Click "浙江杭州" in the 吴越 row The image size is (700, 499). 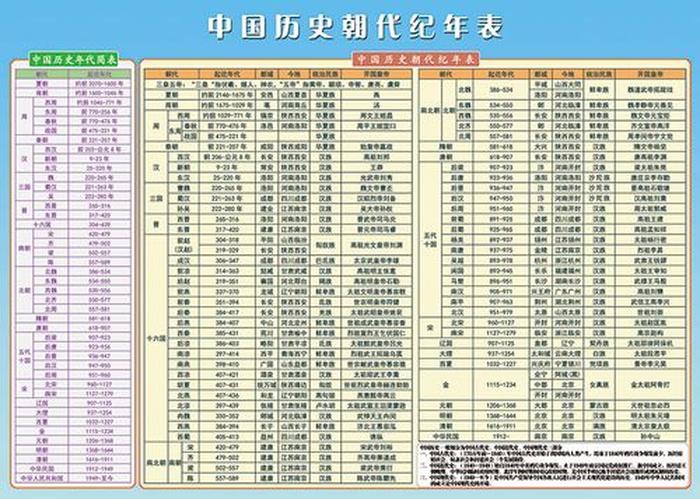(568, 261)
